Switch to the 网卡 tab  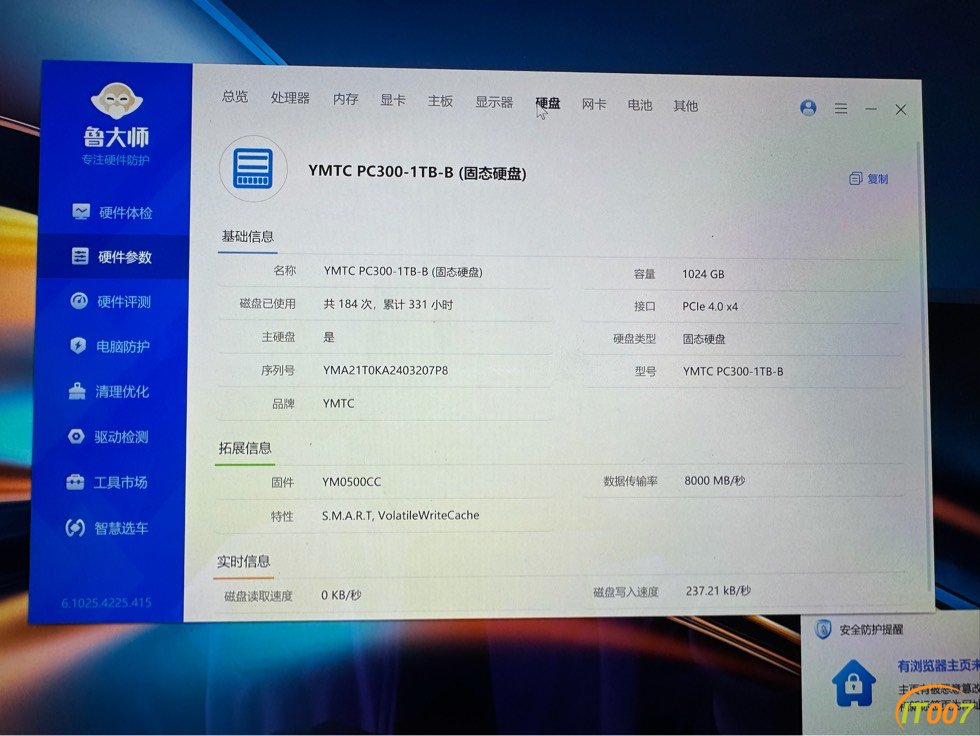594,104
